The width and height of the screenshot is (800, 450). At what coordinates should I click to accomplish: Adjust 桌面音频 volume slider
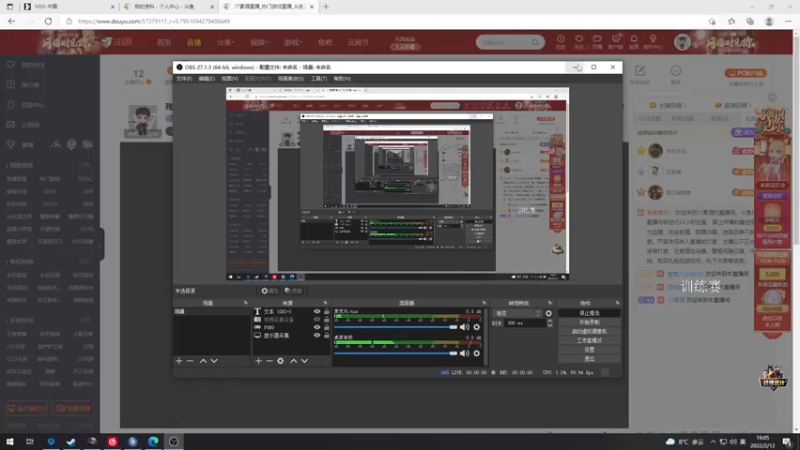(395, 353)
